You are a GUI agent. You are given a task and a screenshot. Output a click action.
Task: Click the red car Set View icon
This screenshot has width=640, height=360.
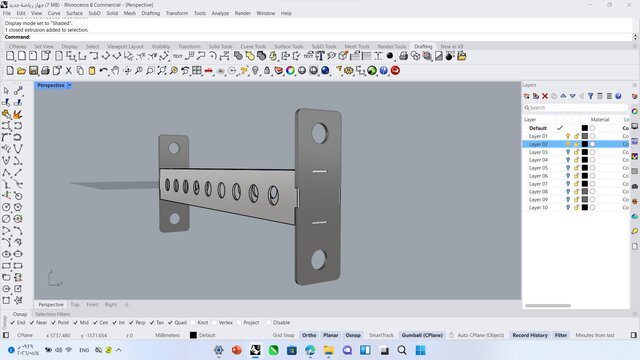pyautogui.click(x=209, y=71)
